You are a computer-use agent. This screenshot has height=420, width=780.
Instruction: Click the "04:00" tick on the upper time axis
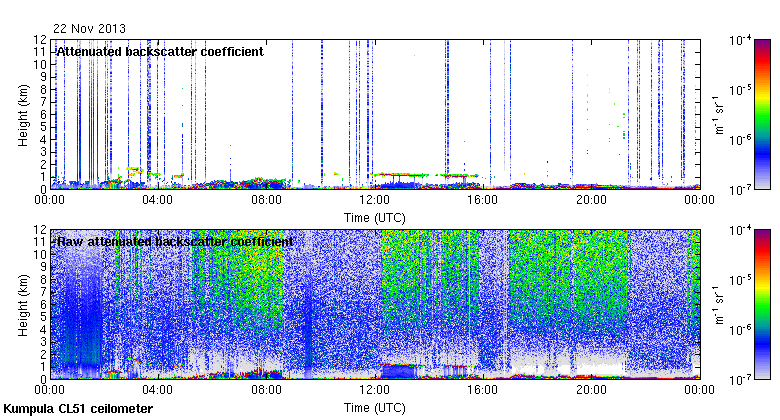pyautogui.click(x=158, y=200)
